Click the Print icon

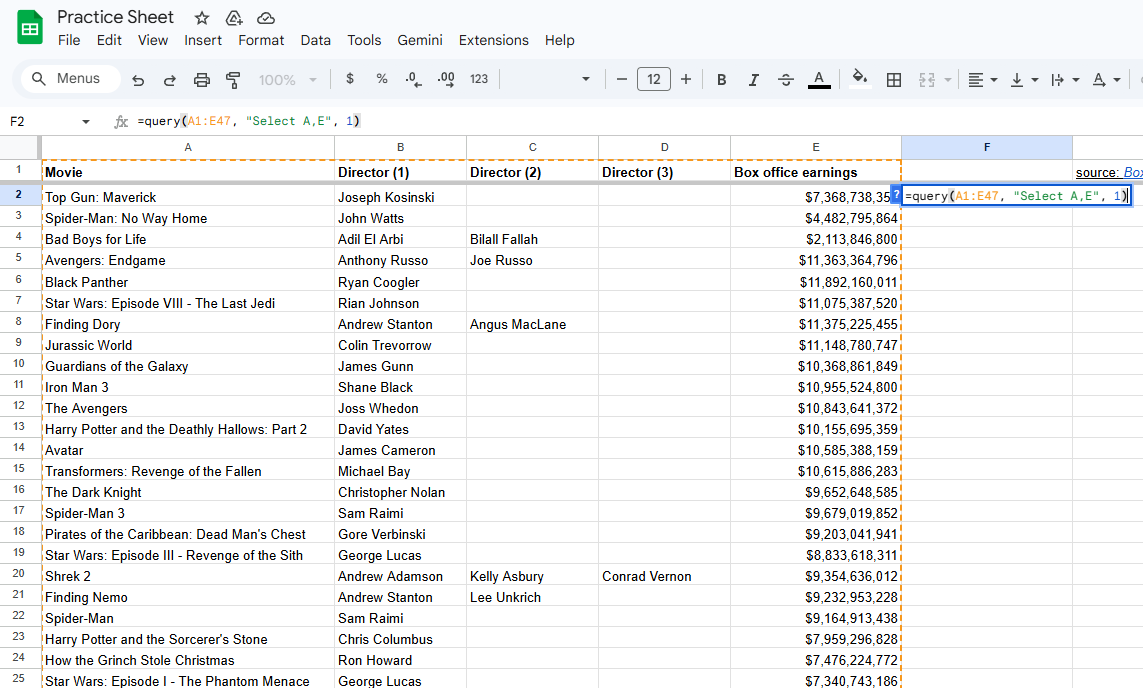coord(201,78)
